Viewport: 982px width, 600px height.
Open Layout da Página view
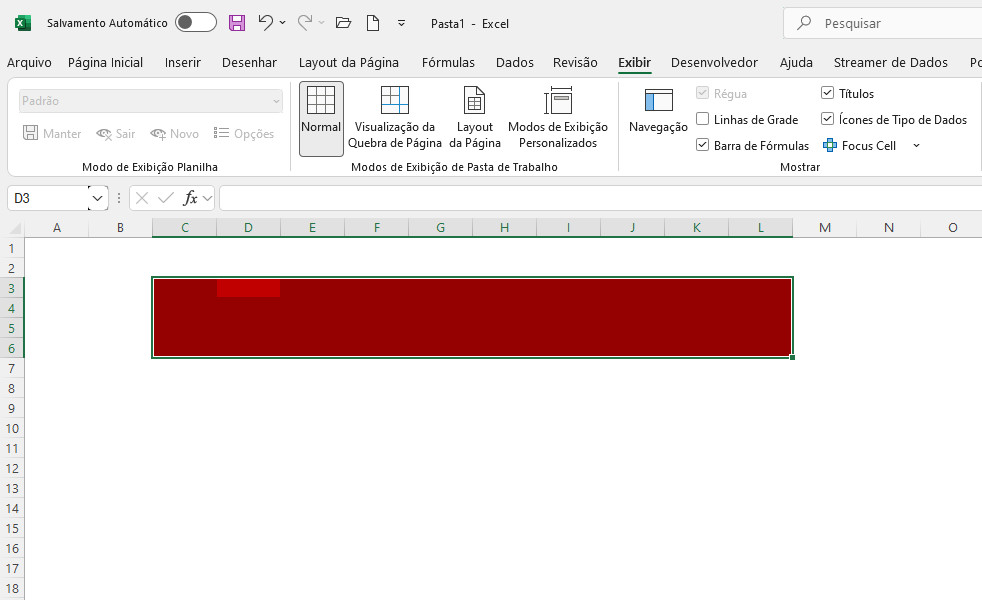[x=475, y=118]
